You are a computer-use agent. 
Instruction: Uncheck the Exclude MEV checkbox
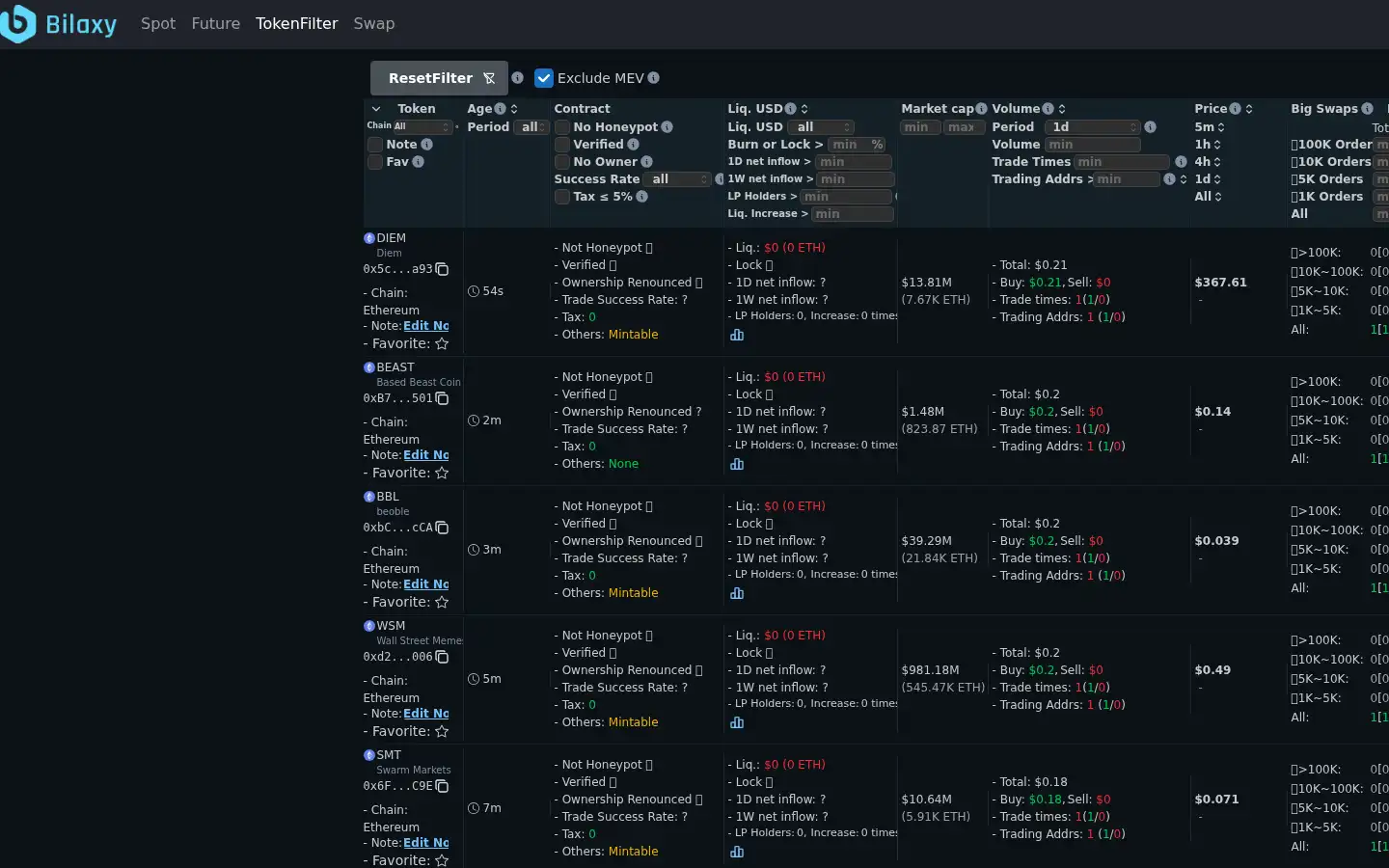coord(544,78)
